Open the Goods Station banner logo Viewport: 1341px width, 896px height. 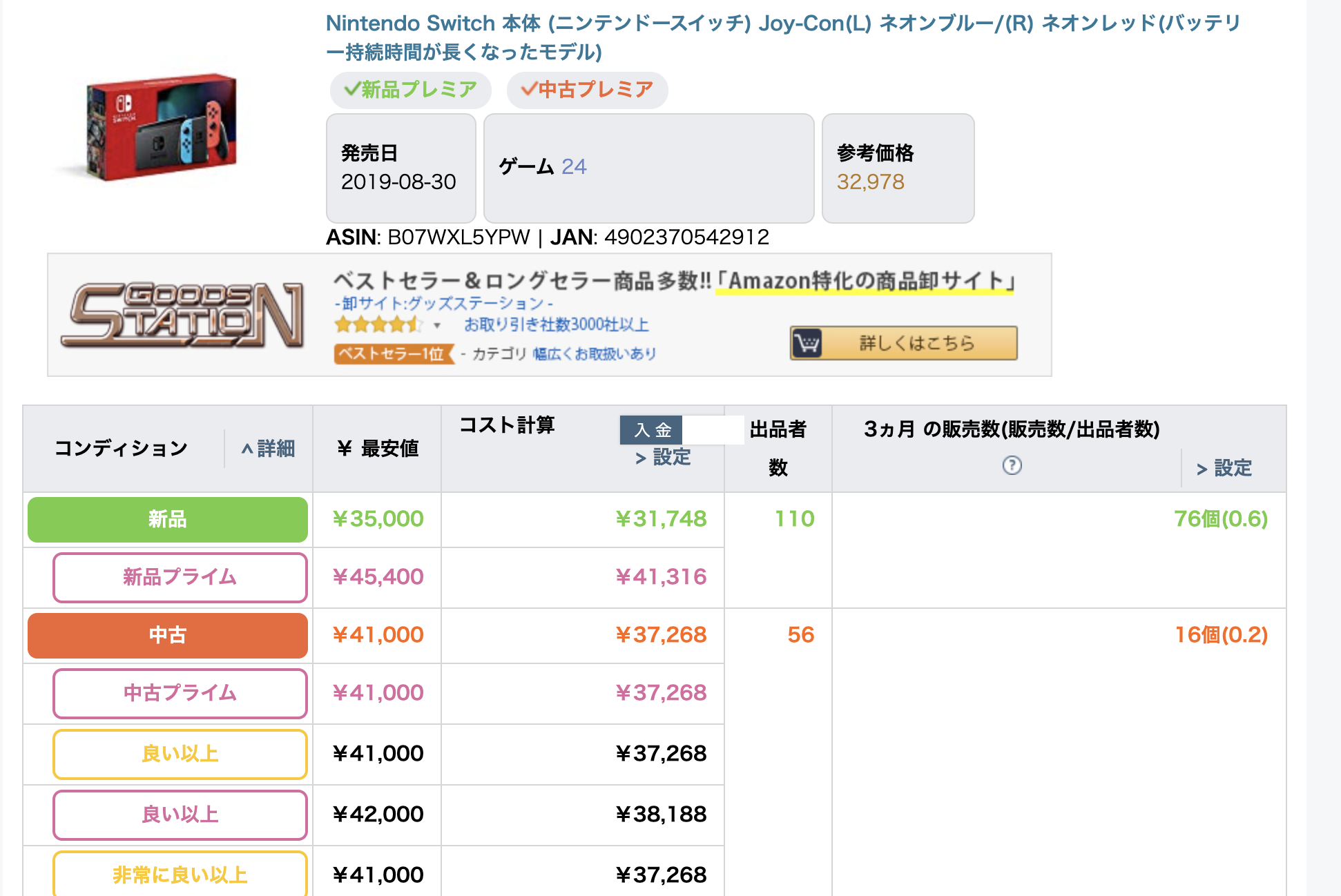[183, 315]
